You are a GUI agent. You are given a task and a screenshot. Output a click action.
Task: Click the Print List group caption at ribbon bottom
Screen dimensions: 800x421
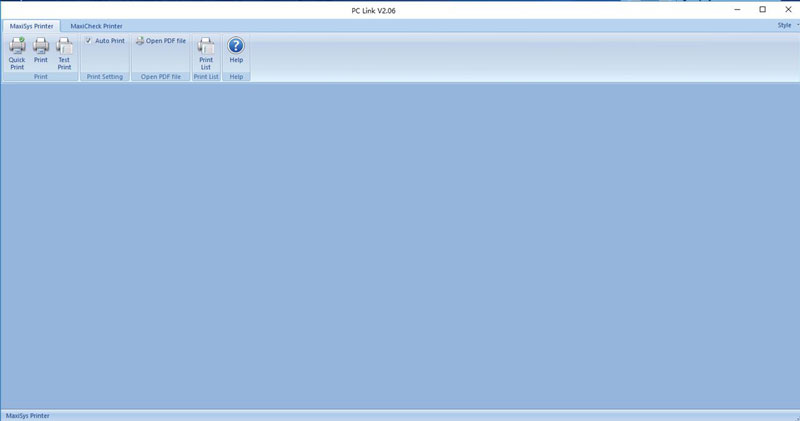(206, 77)
